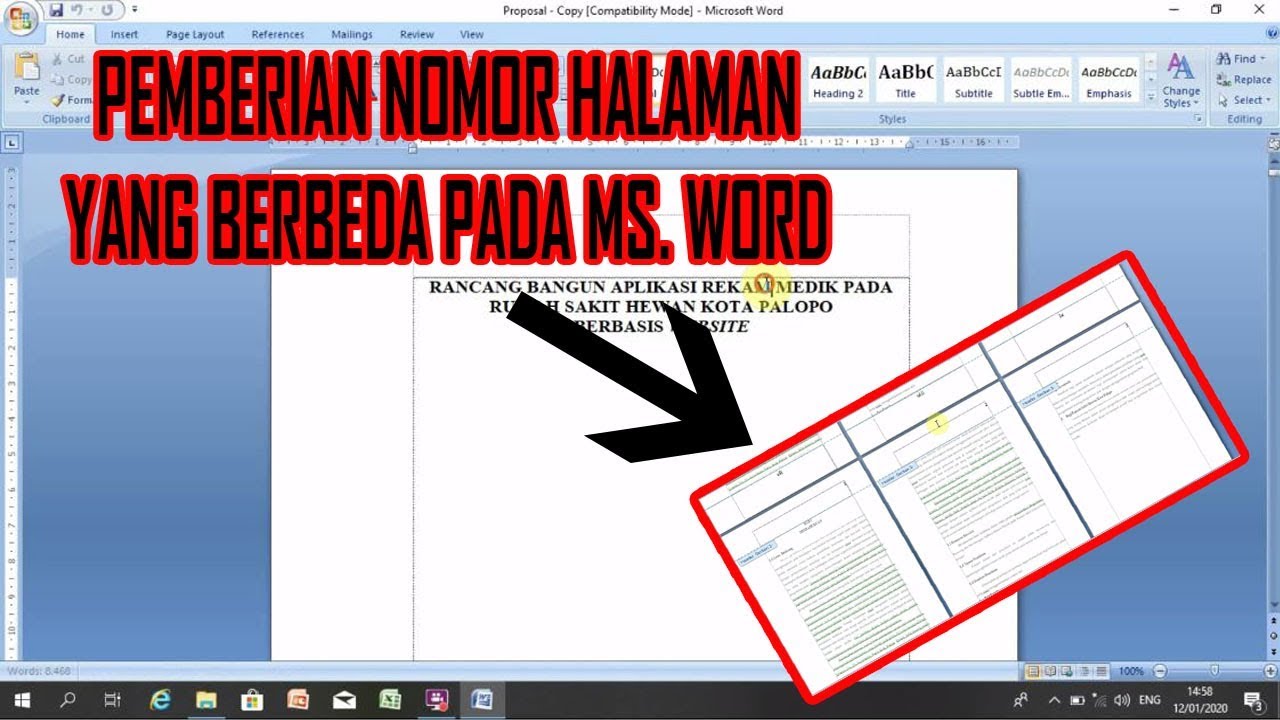Save the document from Quick Access

(56, 10)
